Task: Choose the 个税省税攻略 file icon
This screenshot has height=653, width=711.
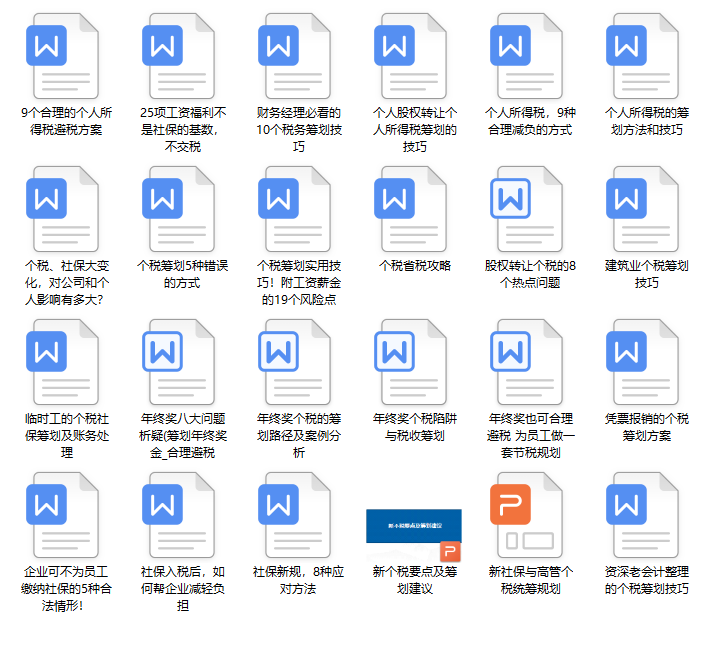Action: tap(411, 209)
